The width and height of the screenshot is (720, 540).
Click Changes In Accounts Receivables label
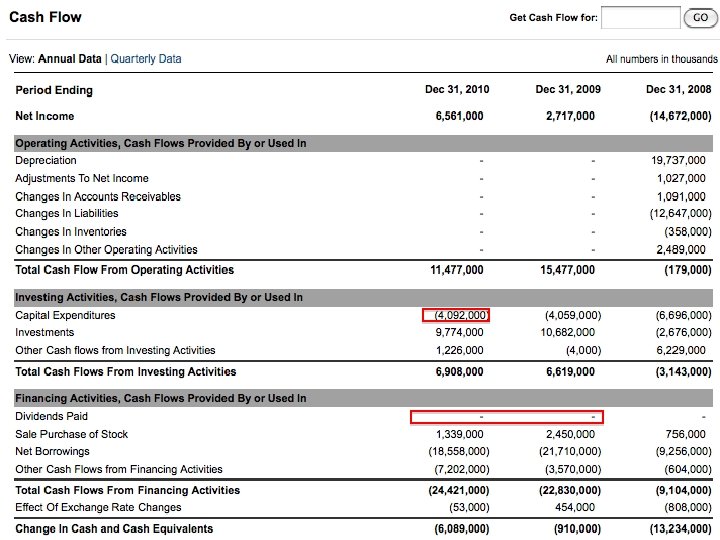[98, 197]
